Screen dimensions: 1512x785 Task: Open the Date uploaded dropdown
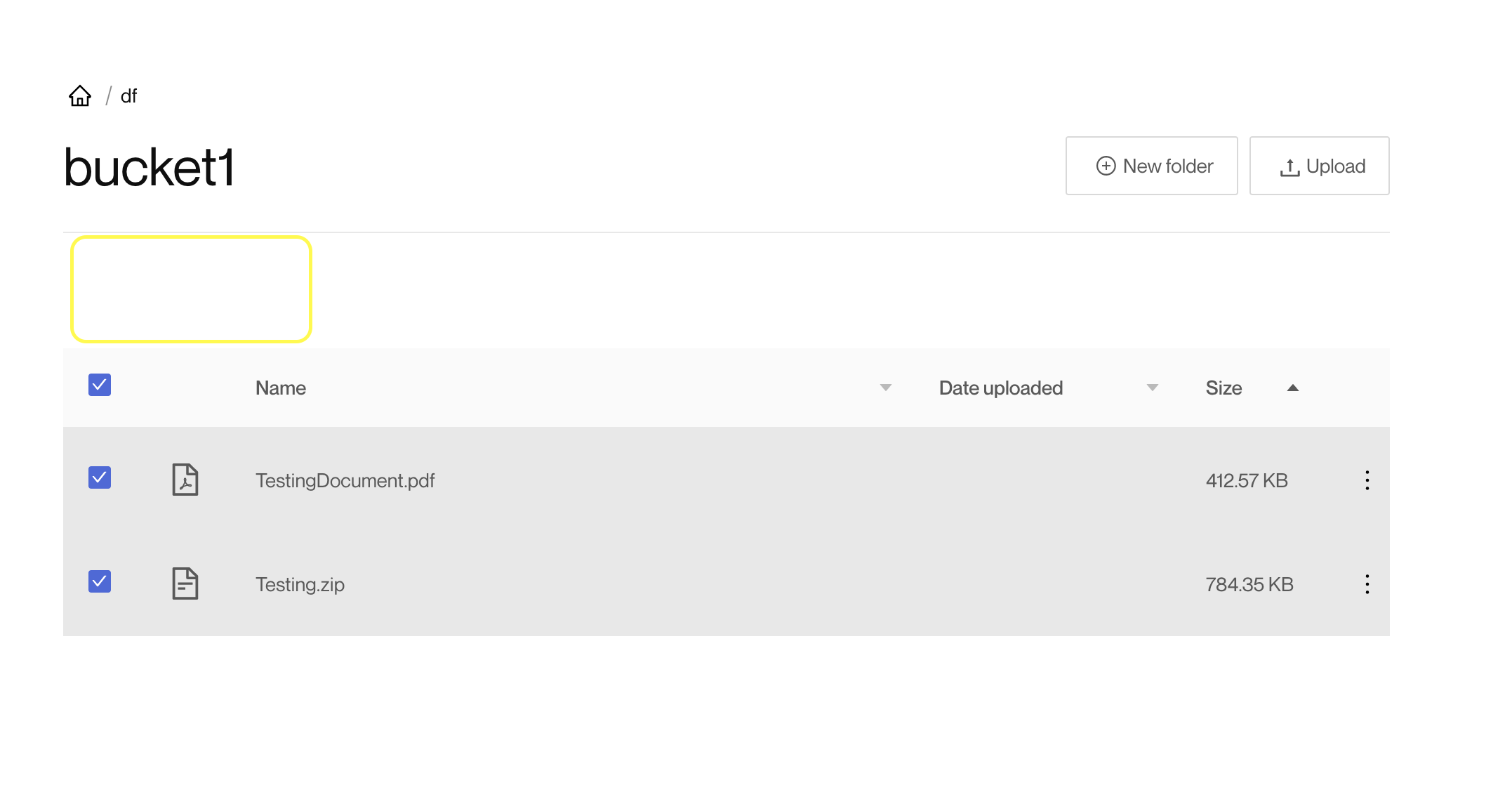click(x=1152, y=387)
